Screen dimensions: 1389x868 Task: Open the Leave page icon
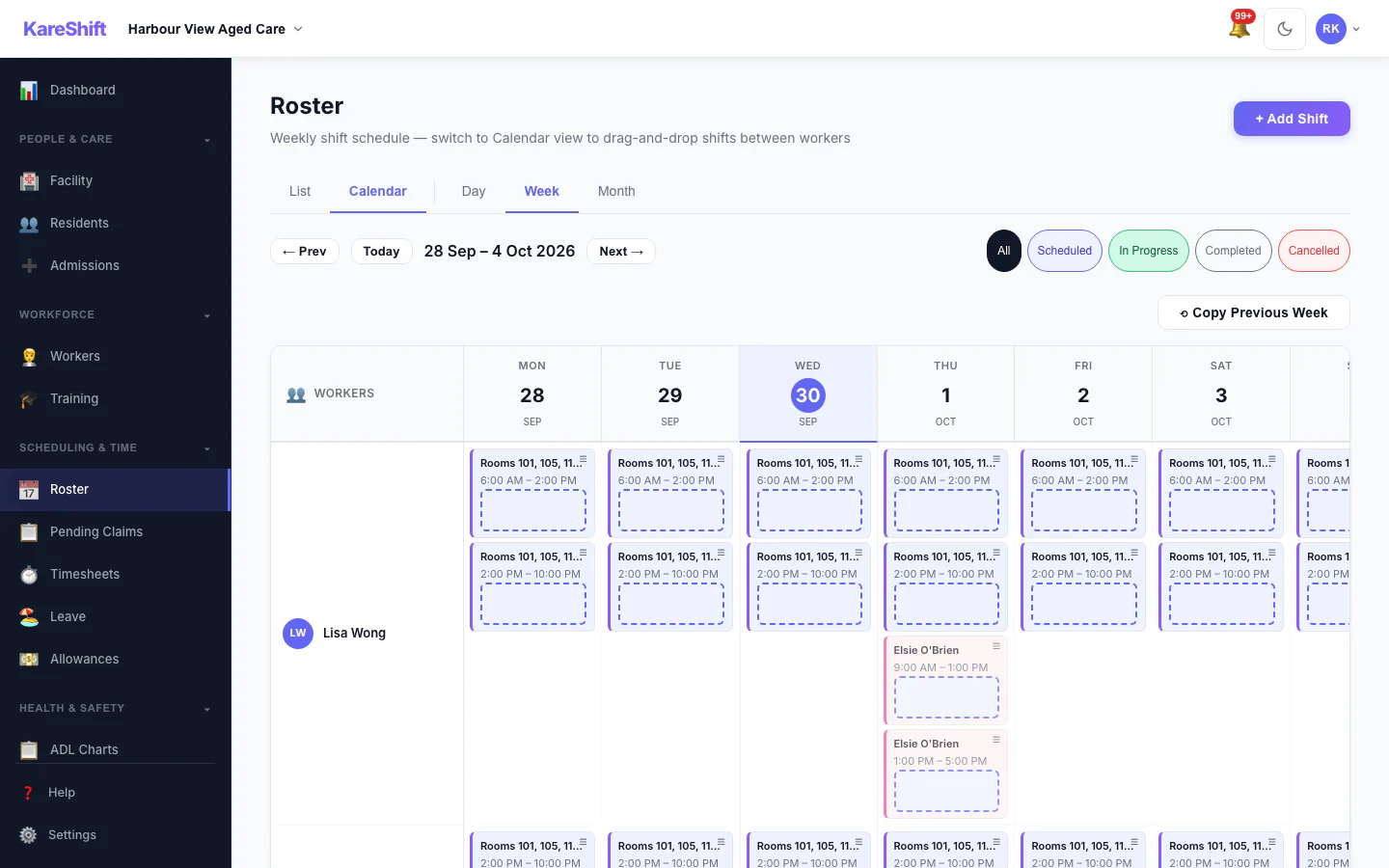[x=30, y=617]
